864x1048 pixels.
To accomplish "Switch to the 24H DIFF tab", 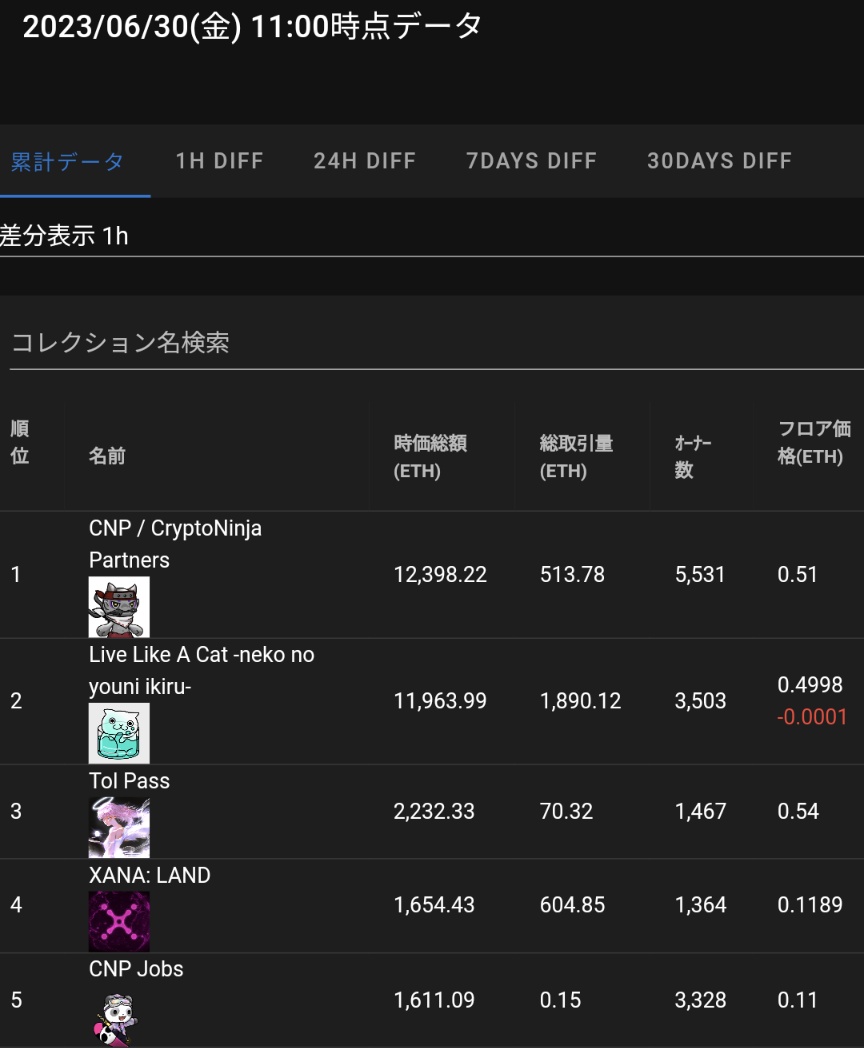I will point(365,161).
